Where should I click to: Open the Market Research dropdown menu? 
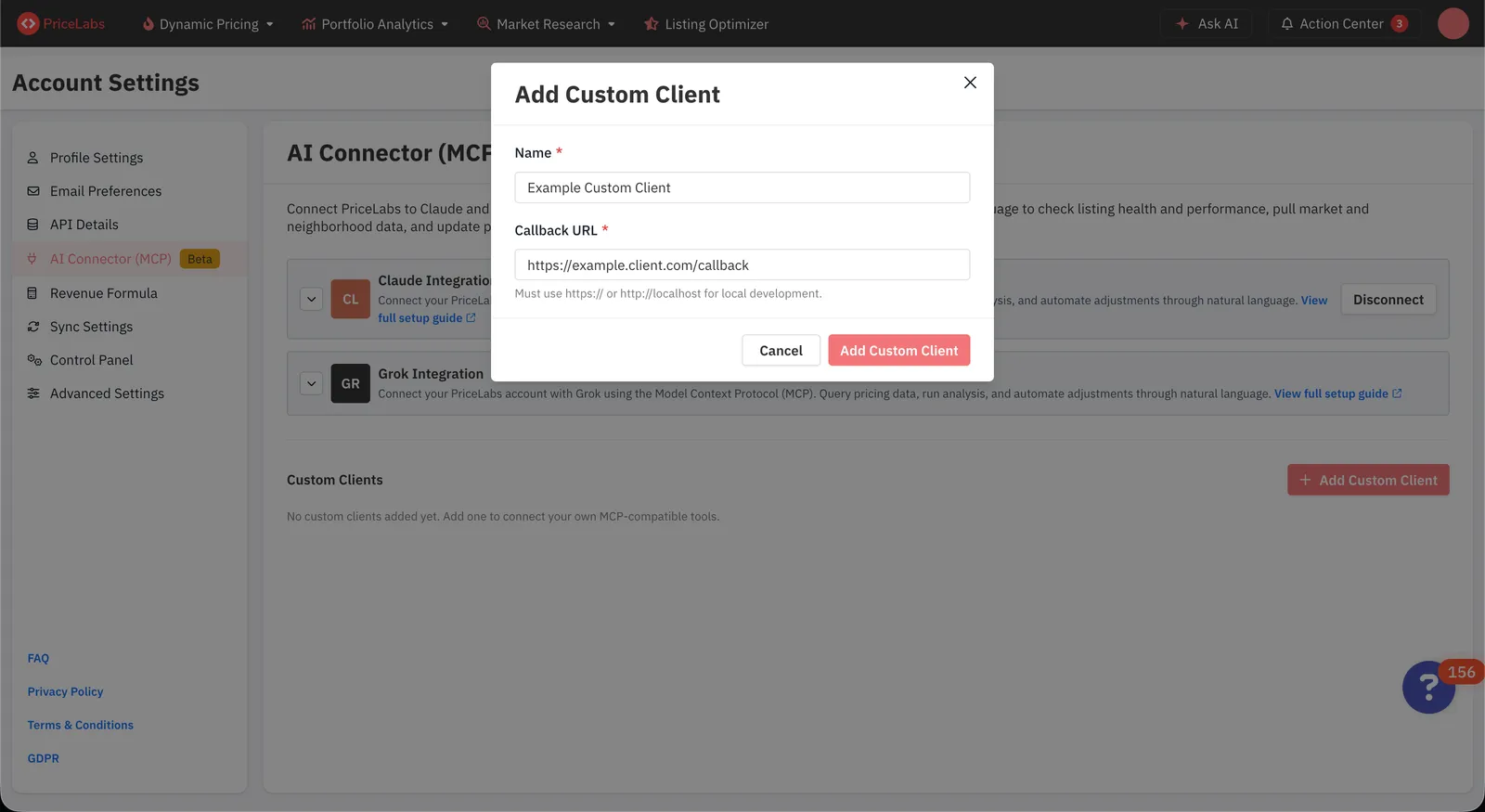pos(546,24)
